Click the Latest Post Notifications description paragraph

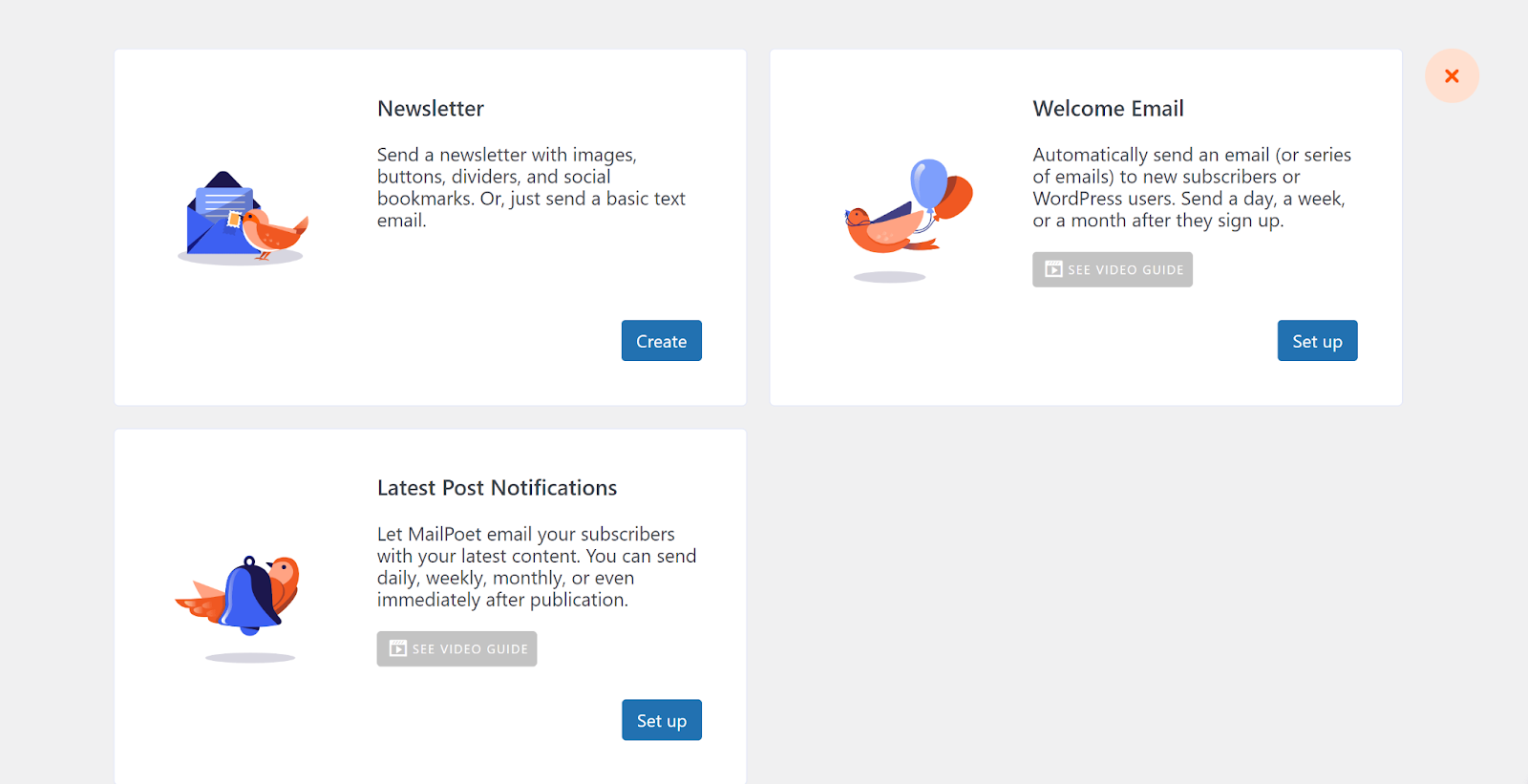[536, 566]
